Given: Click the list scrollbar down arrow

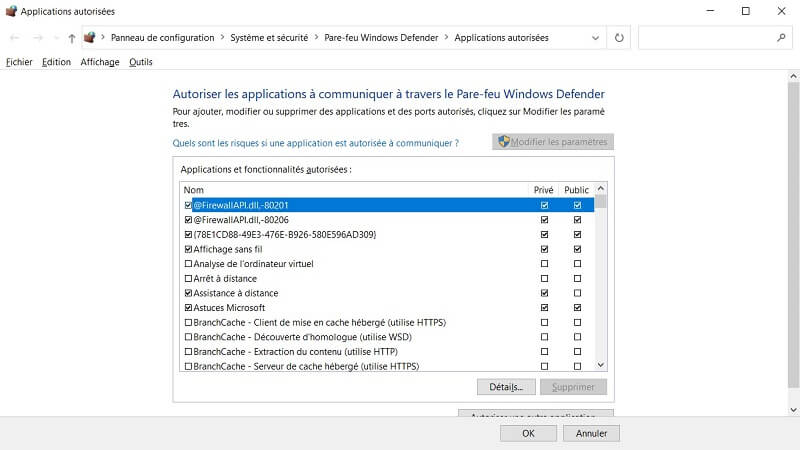Looking at the screenshot, I should [601, 365].
